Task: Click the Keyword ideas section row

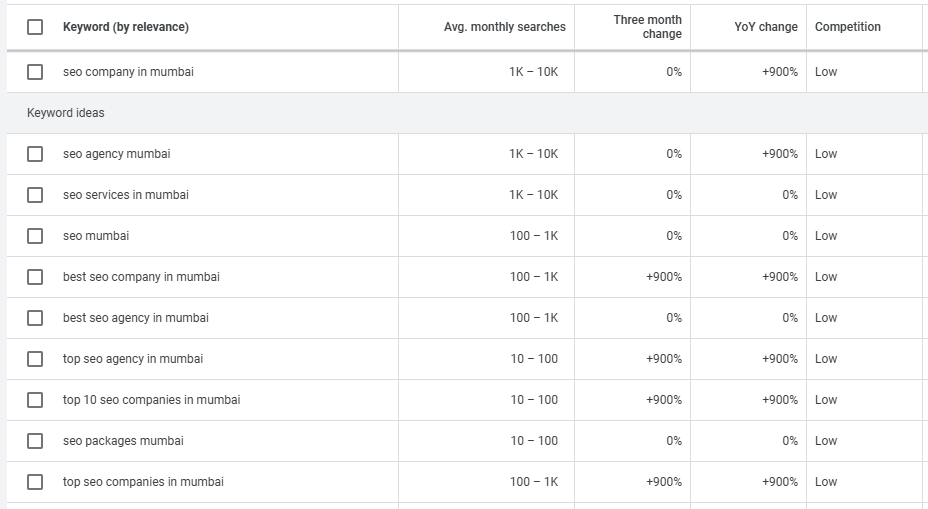Action: tap(66, 113)
